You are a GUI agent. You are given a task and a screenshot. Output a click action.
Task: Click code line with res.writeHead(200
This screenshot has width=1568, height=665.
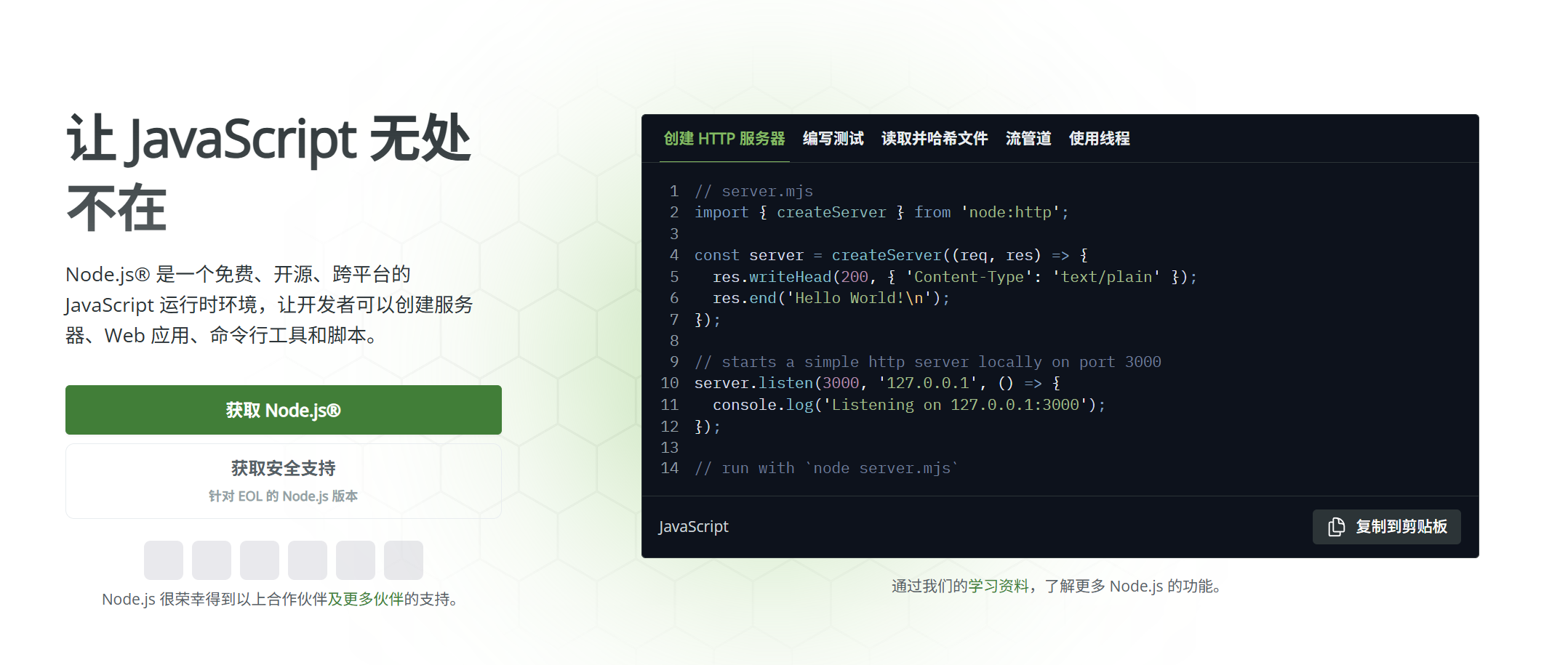pyautogui.click(x=954, y=277)
